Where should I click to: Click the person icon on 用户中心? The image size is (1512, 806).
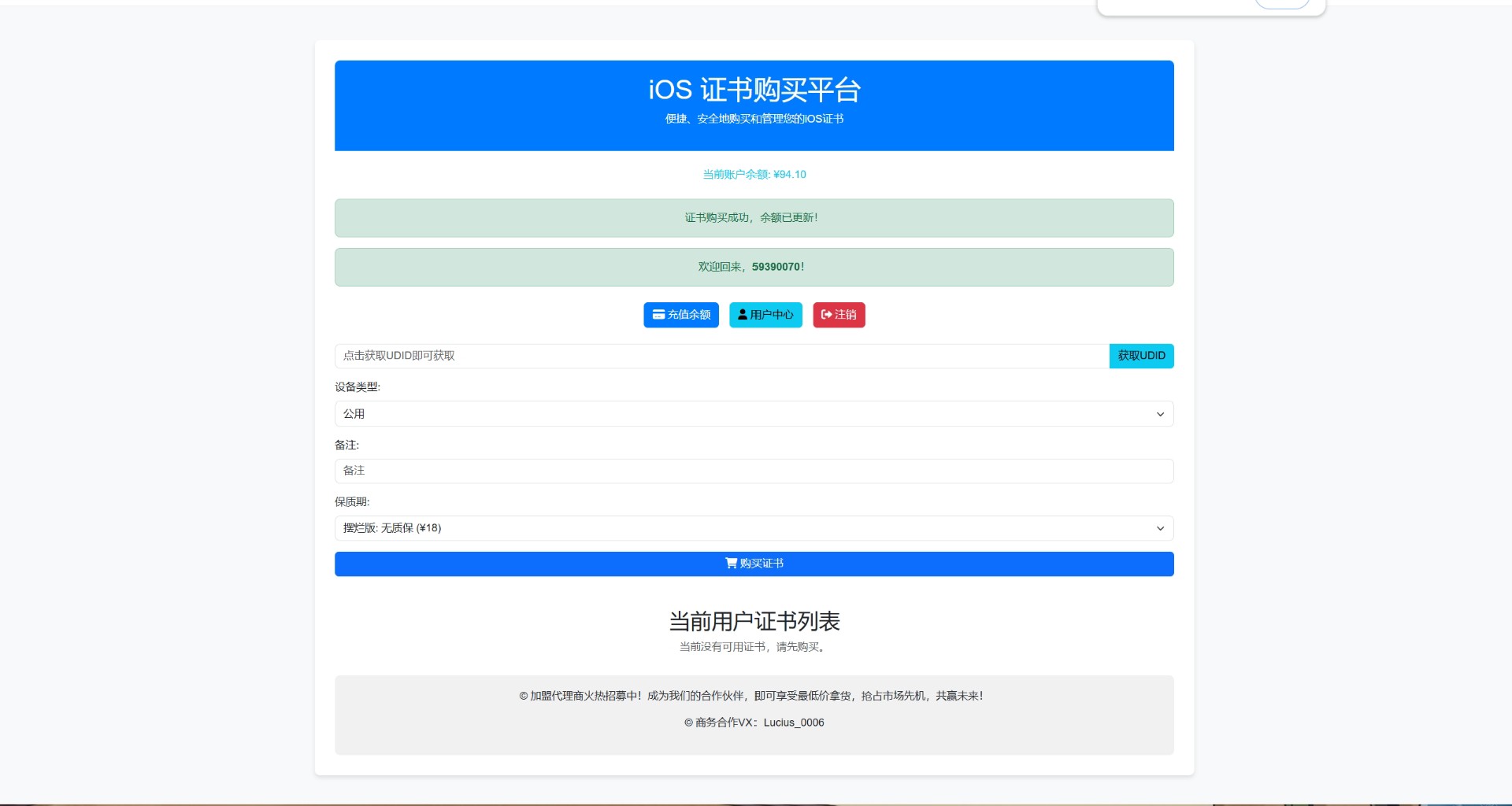pyautogui.click(x=742, y=315)
